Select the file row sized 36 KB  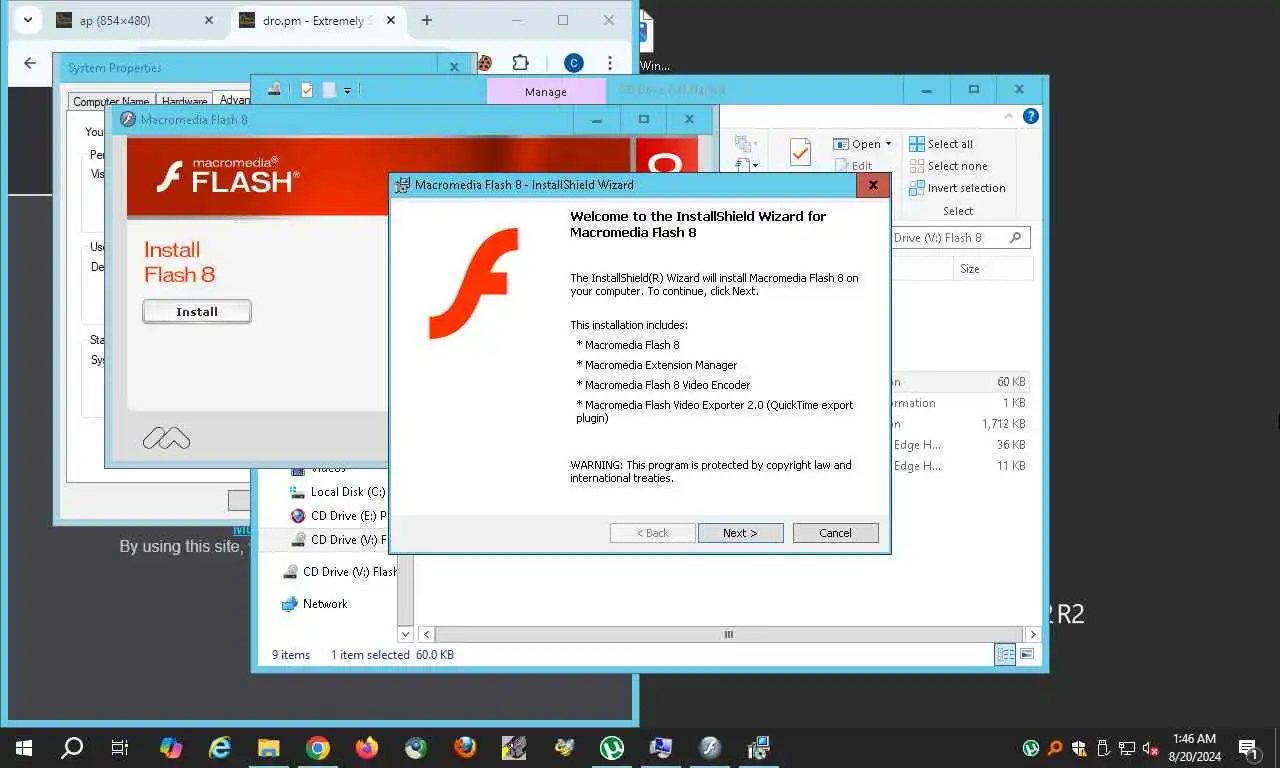(959, 445)
